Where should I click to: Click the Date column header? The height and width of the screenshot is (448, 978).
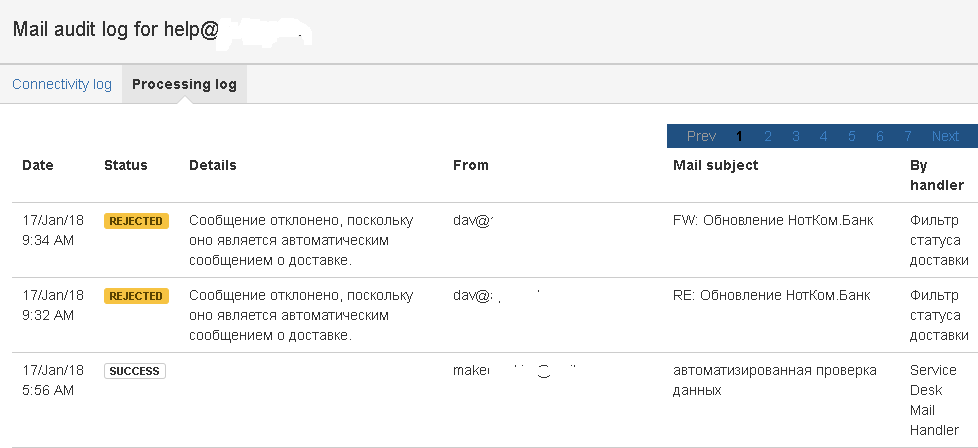coord(38,165)
